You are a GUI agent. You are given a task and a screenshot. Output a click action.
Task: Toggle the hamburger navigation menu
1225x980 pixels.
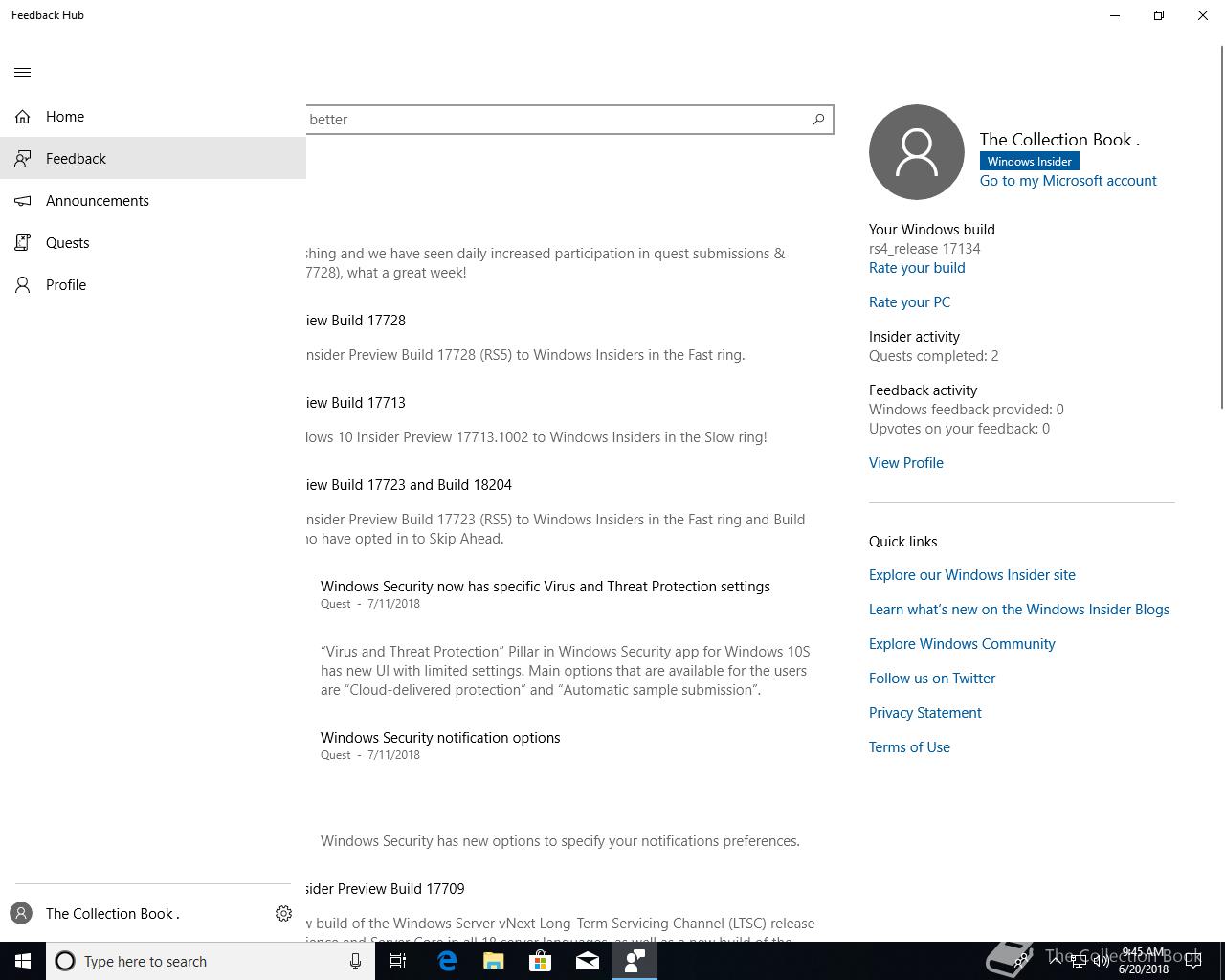pyautogui.click(x=23, y=72)
